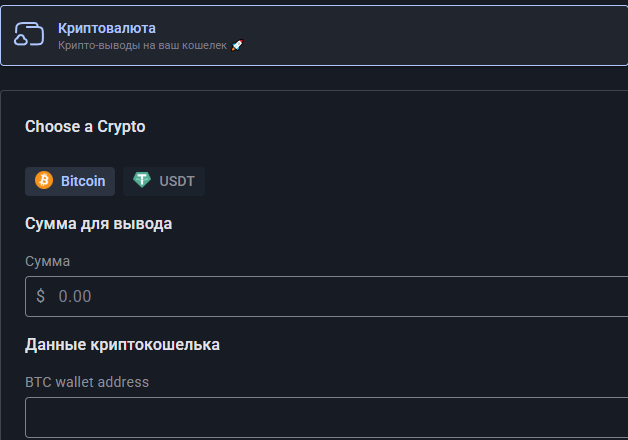Click the 'BTC wallet address' label

pos(86,381)
